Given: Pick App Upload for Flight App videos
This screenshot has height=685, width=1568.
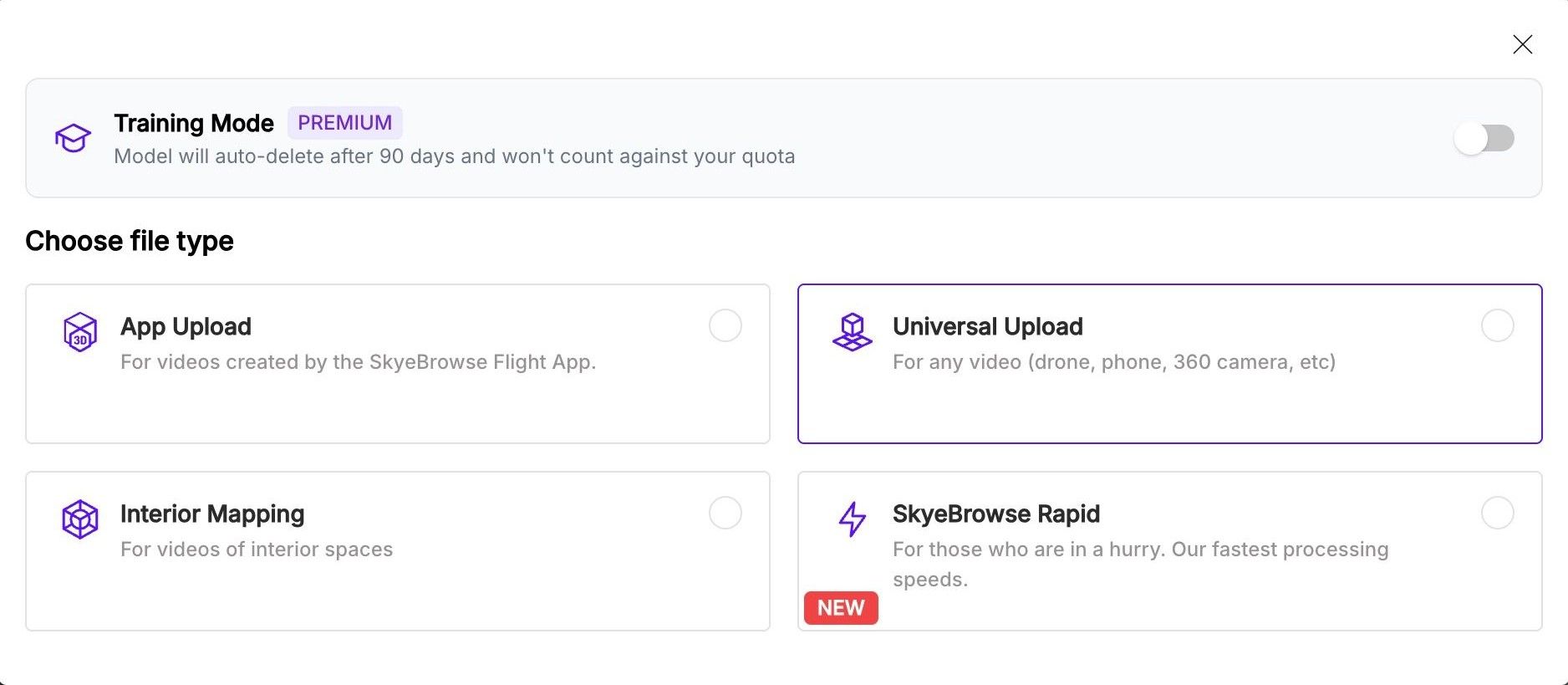Looking at the screenshot, I should pyautogui.click(x=397, y=363).
